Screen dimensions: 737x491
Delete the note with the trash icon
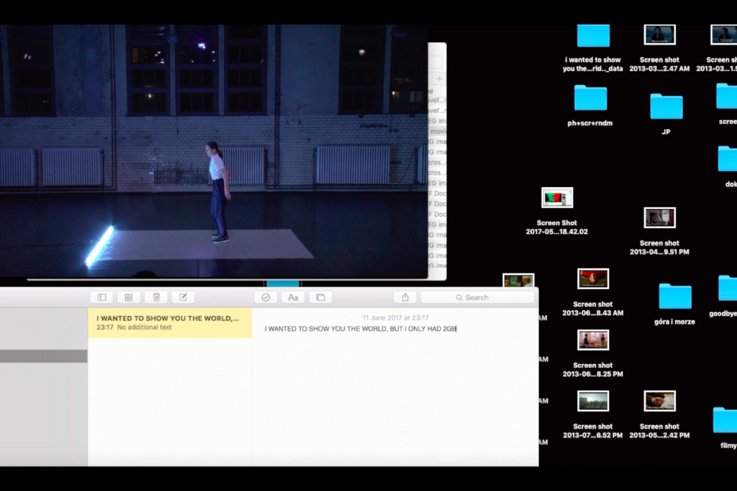pyautogui.click(x=156, y=297)
